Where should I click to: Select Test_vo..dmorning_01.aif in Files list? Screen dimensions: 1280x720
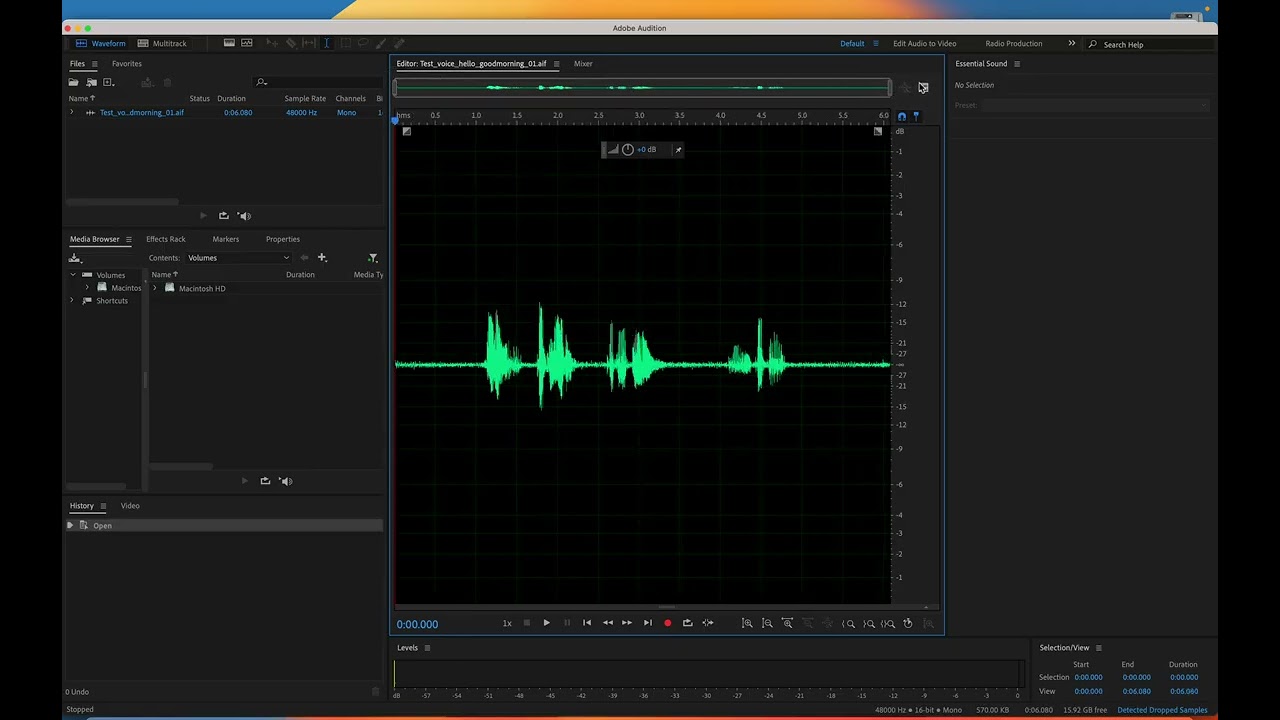141,112
